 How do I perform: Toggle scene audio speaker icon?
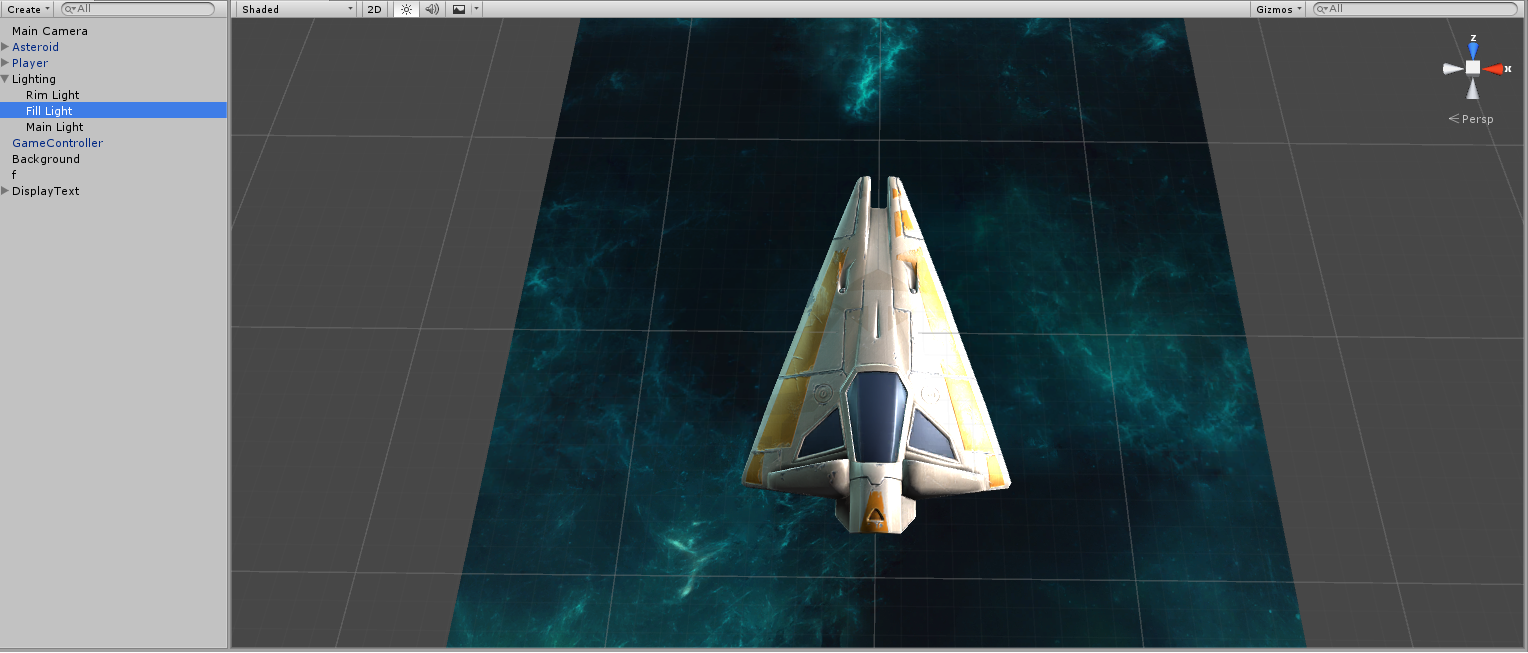click(432, 9)
